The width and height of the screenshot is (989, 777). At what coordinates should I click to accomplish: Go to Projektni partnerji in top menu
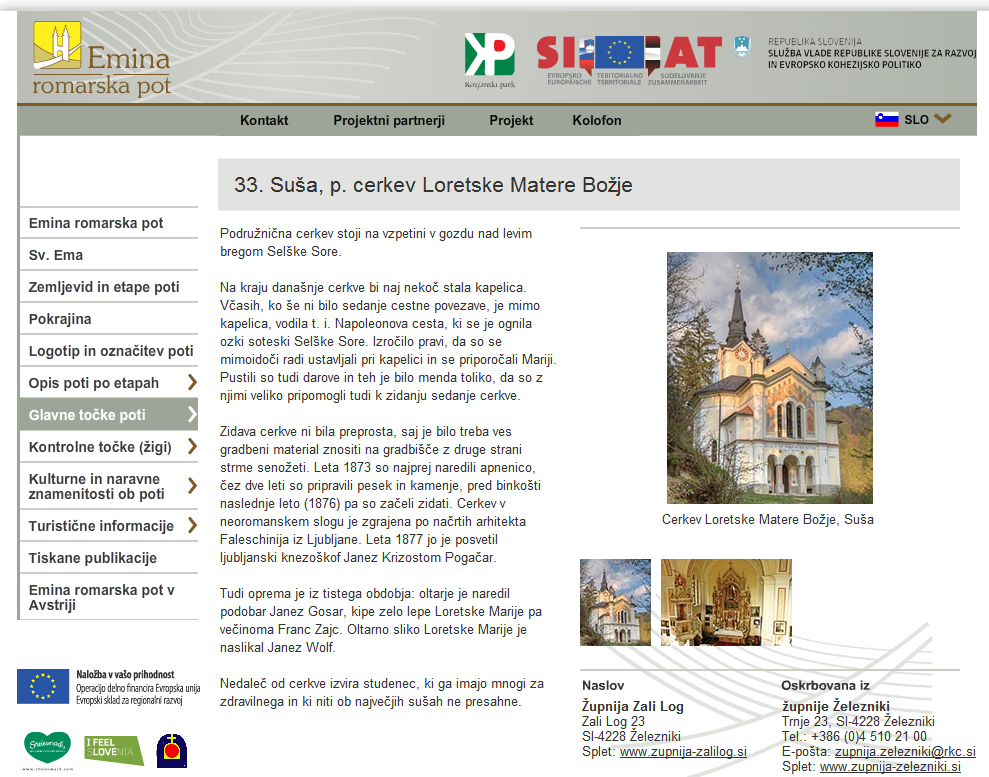tap(388, 120)
